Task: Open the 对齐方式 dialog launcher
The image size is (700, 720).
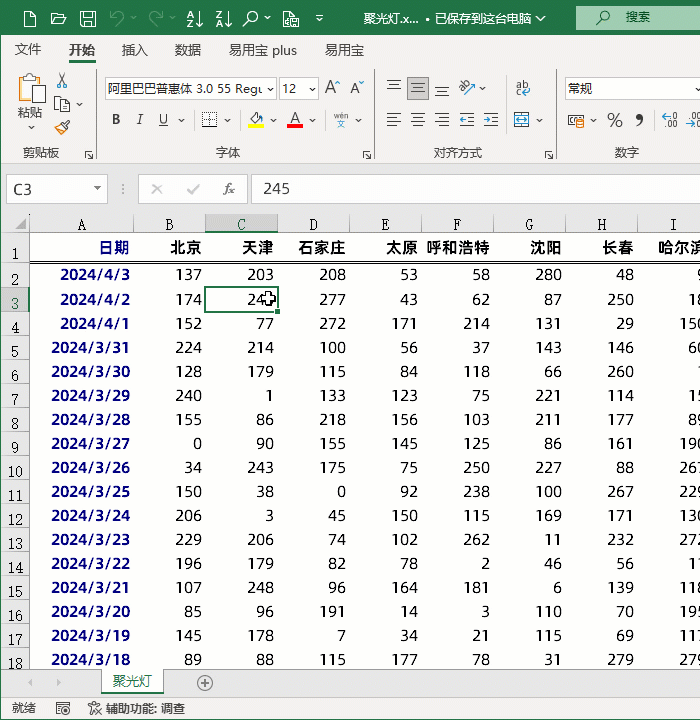Action: [549, 155]
